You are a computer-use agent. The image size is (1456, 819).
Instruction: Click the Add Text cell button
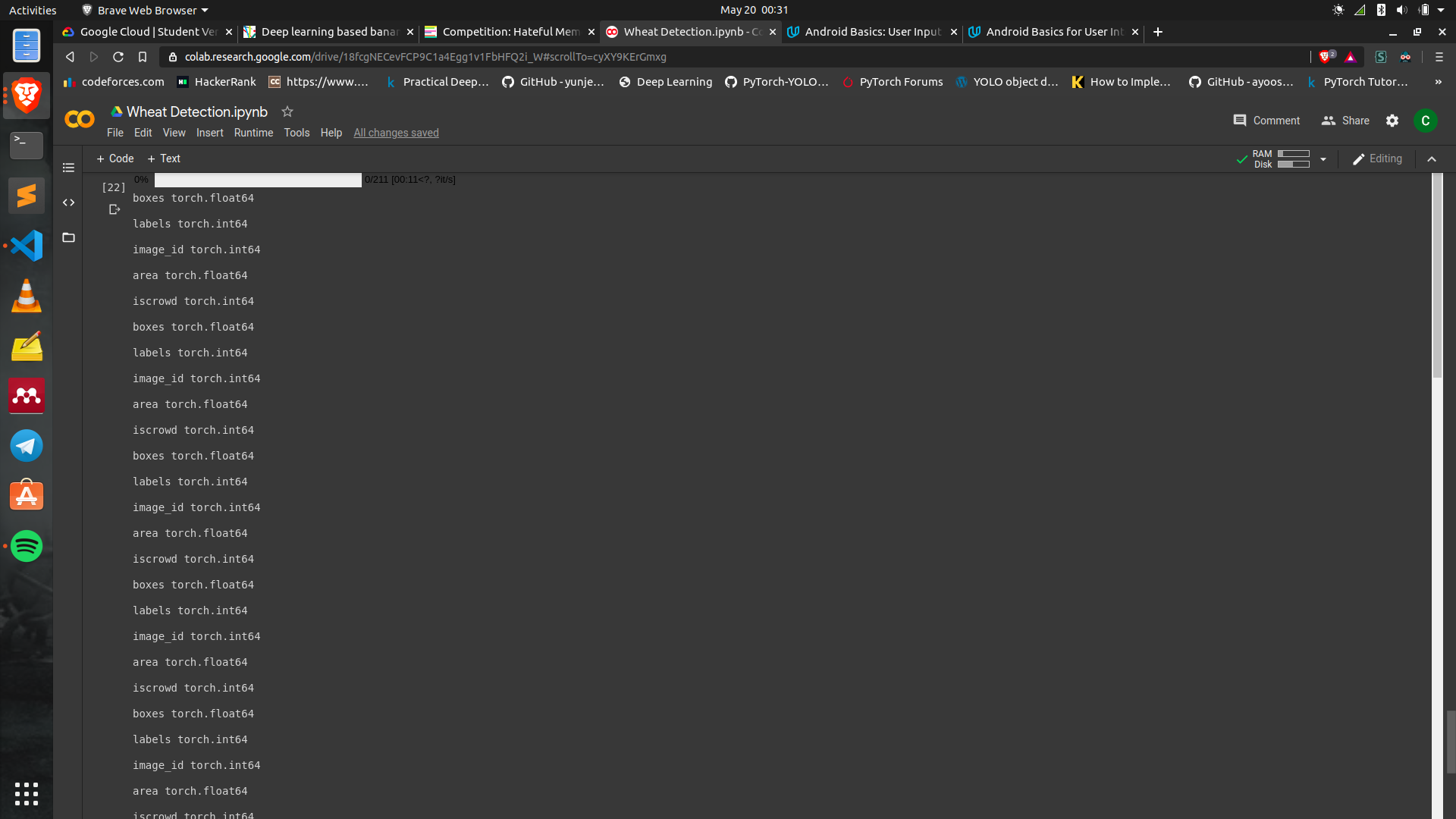coord(163,158)
